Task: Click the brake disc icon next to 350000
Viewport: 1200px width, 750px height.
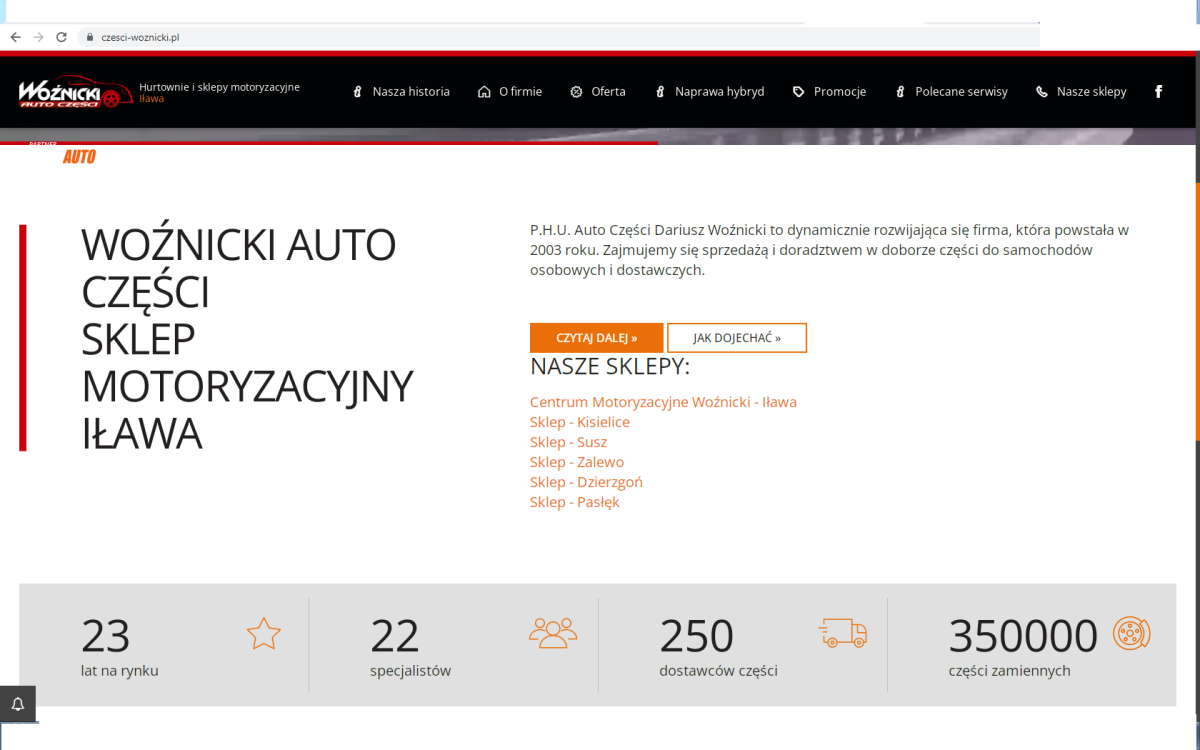Action: pos(1132,634)
